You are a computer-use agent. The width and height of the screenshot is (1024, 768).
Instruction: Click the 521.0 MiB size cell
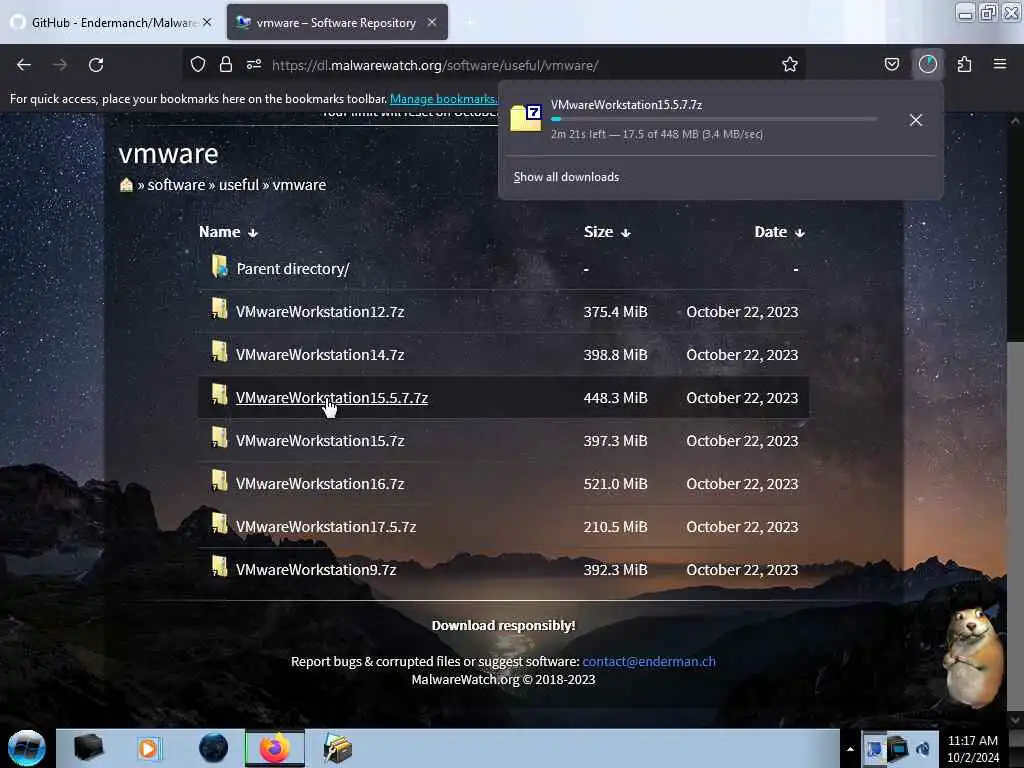coord(615,484)
